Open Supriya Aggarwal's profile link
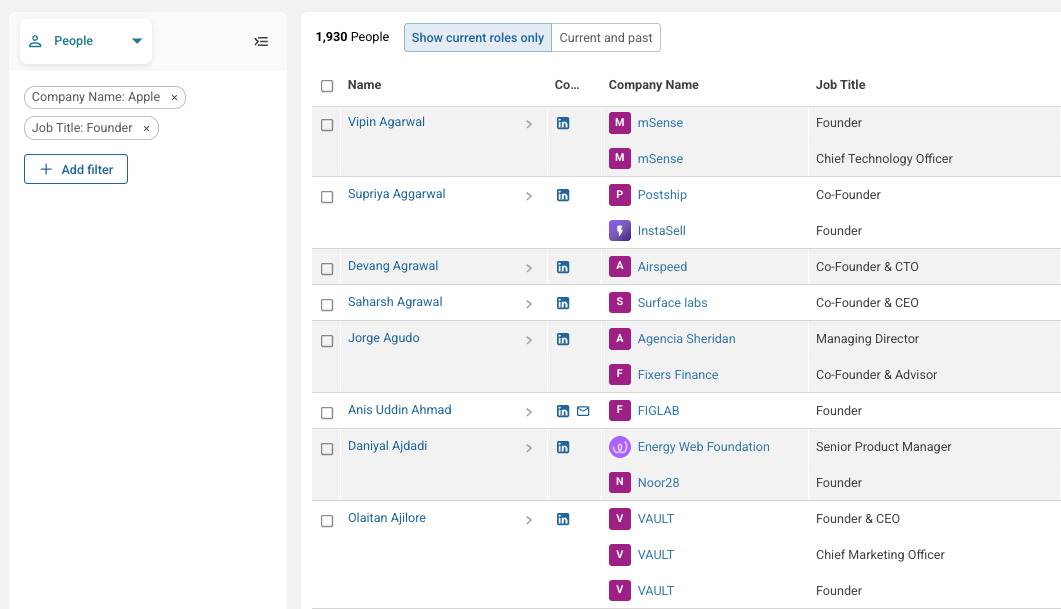The image size is (1061, 609). 397,194
